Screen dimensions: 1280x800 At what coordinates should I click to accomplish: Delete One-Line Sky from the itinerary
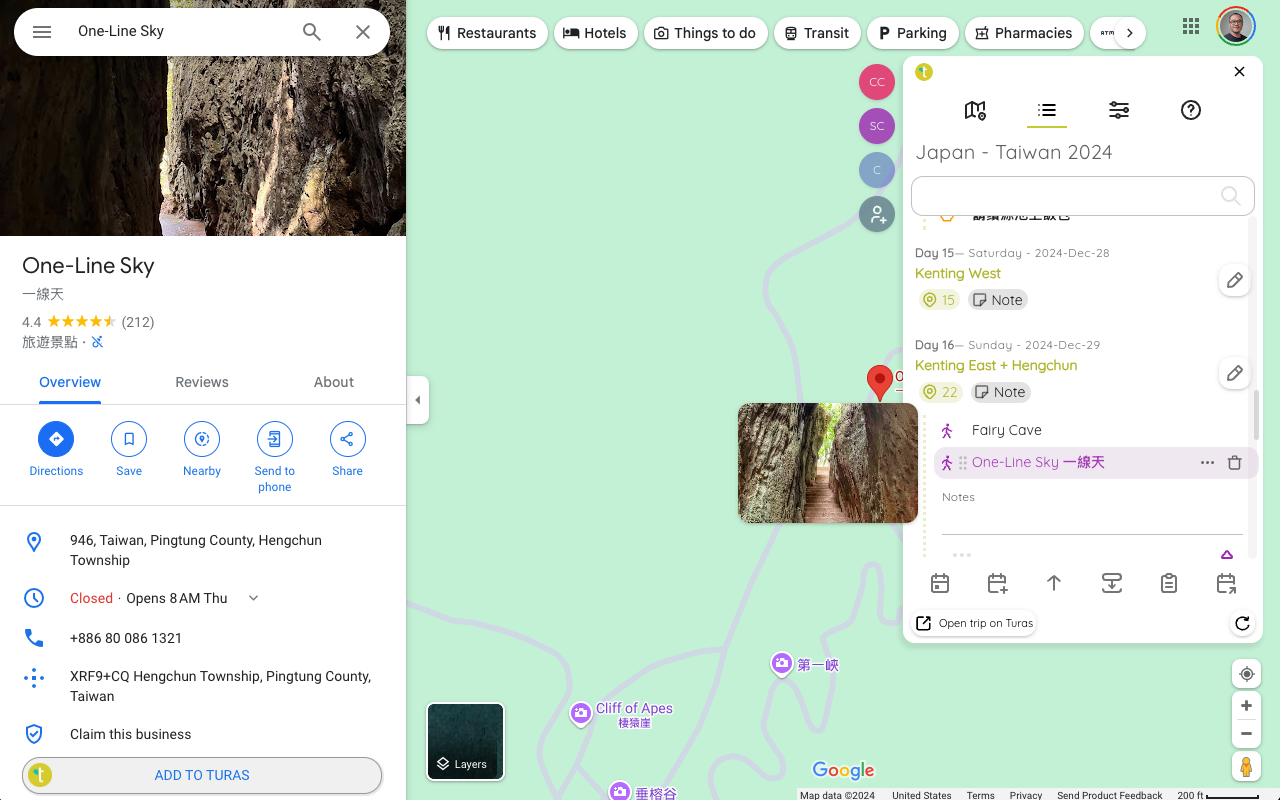1235,463
